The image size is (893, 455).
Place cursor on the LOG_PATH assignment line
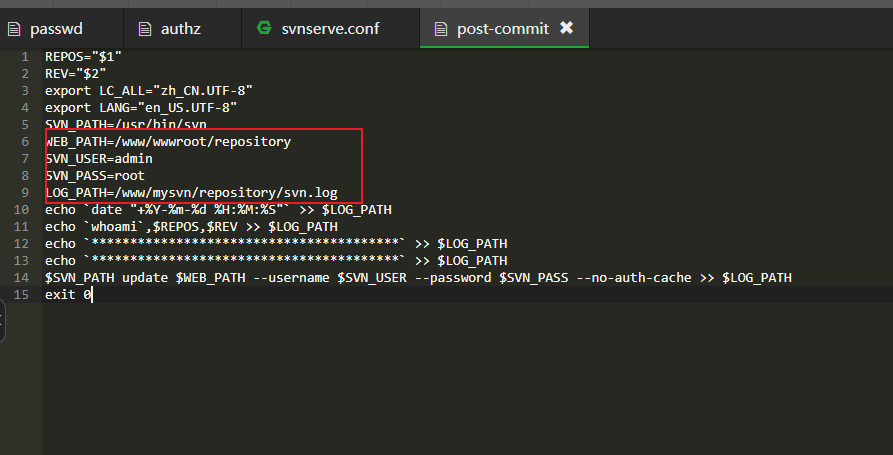[191, 193]
